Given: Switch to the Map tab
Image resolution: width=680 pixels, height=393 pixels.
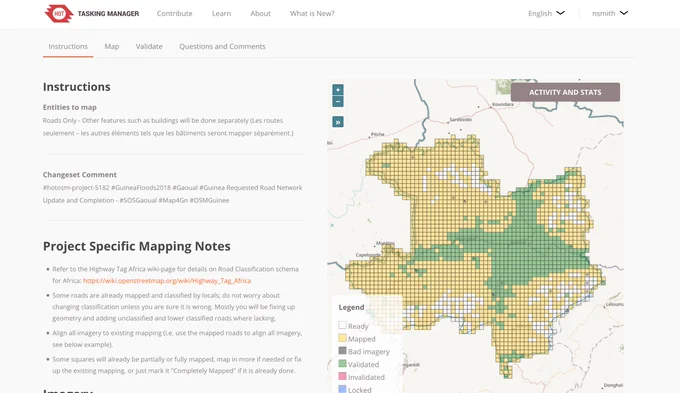Looking at the screenshot, I should click(x=111, y=46).
